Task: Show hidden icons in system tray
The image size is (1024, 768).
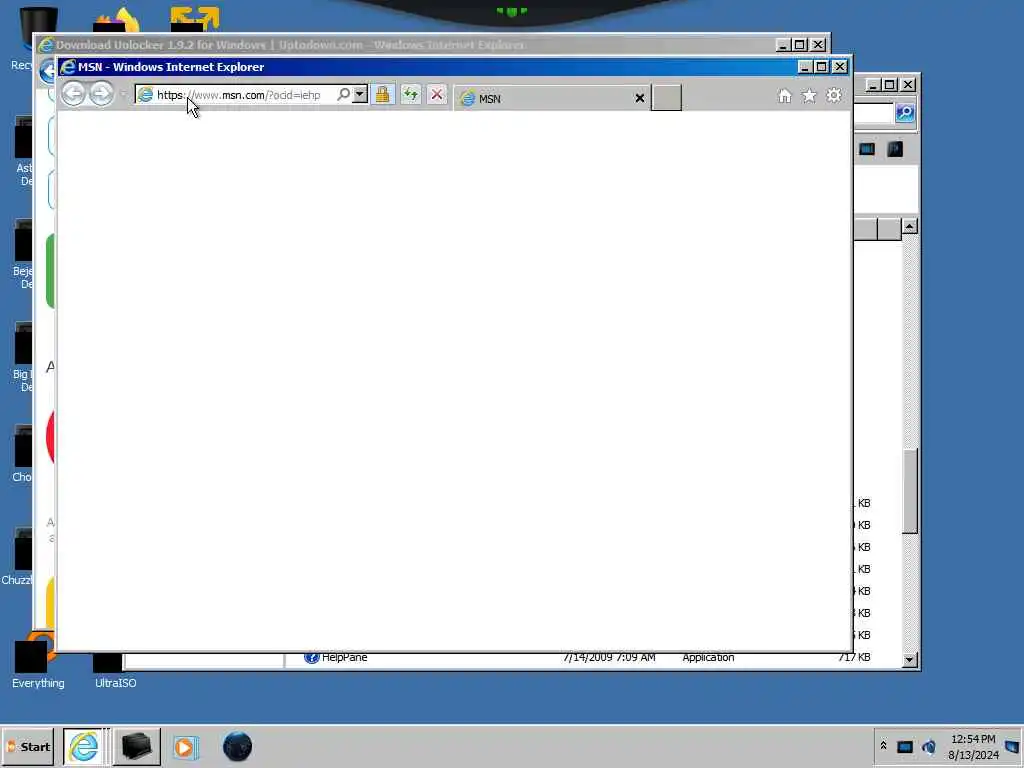Action: (884, 745)
